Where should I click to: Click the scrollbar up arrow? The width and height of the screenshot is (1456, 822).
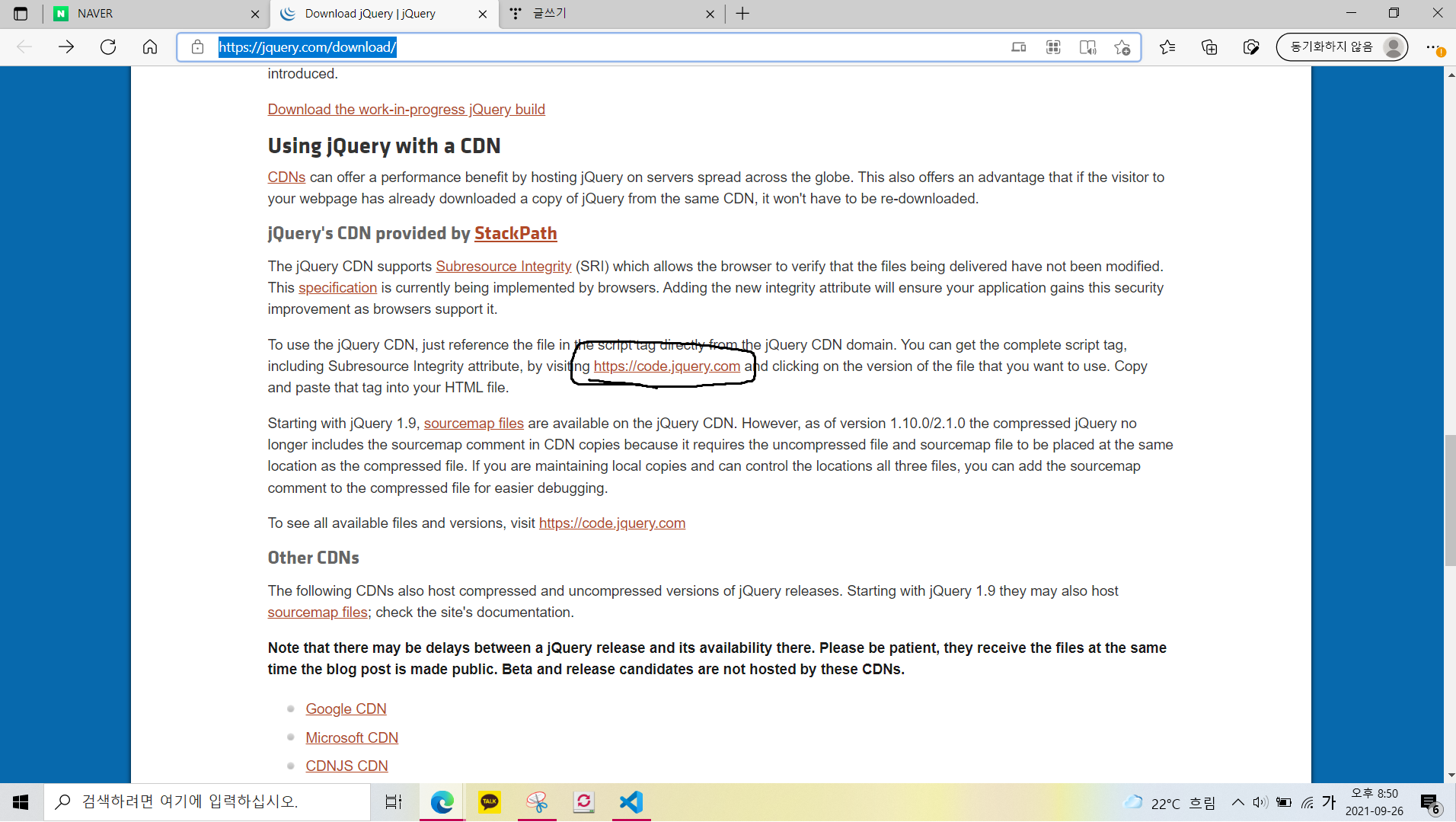coord(1450,75)
